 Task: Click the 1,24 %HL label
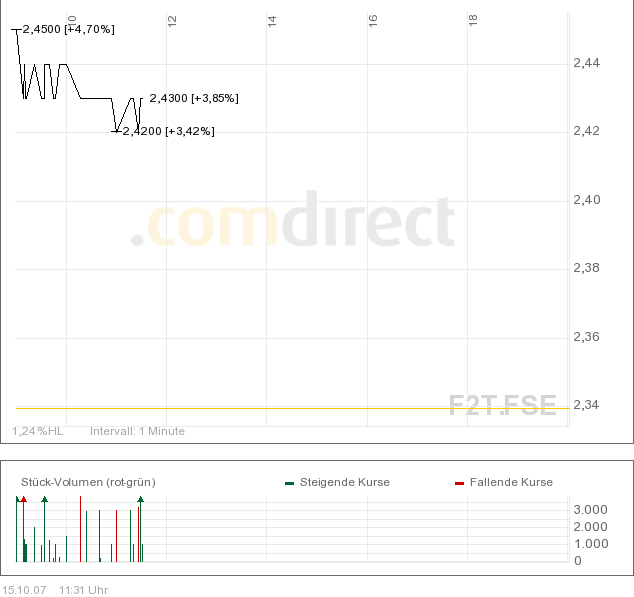38,431
